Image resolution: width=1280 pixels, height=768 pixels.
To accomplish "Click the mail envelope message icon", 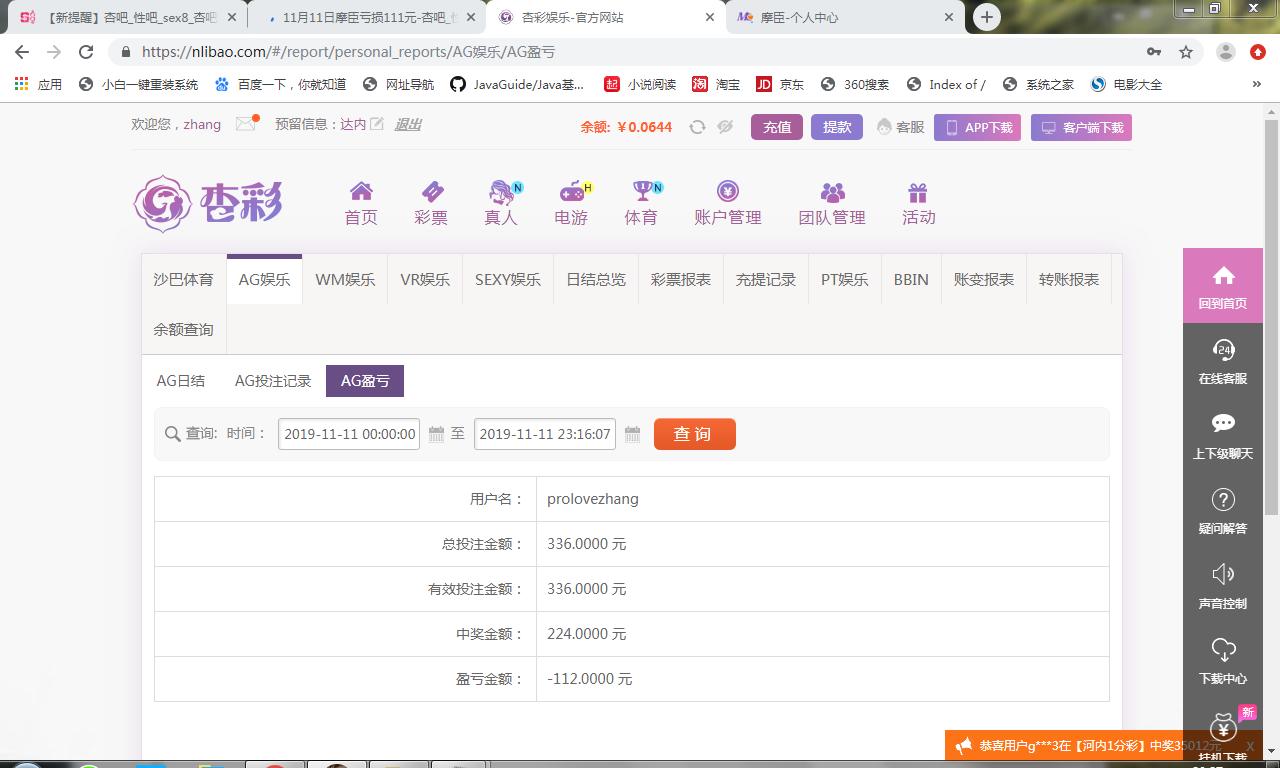I will click(246, 124).
